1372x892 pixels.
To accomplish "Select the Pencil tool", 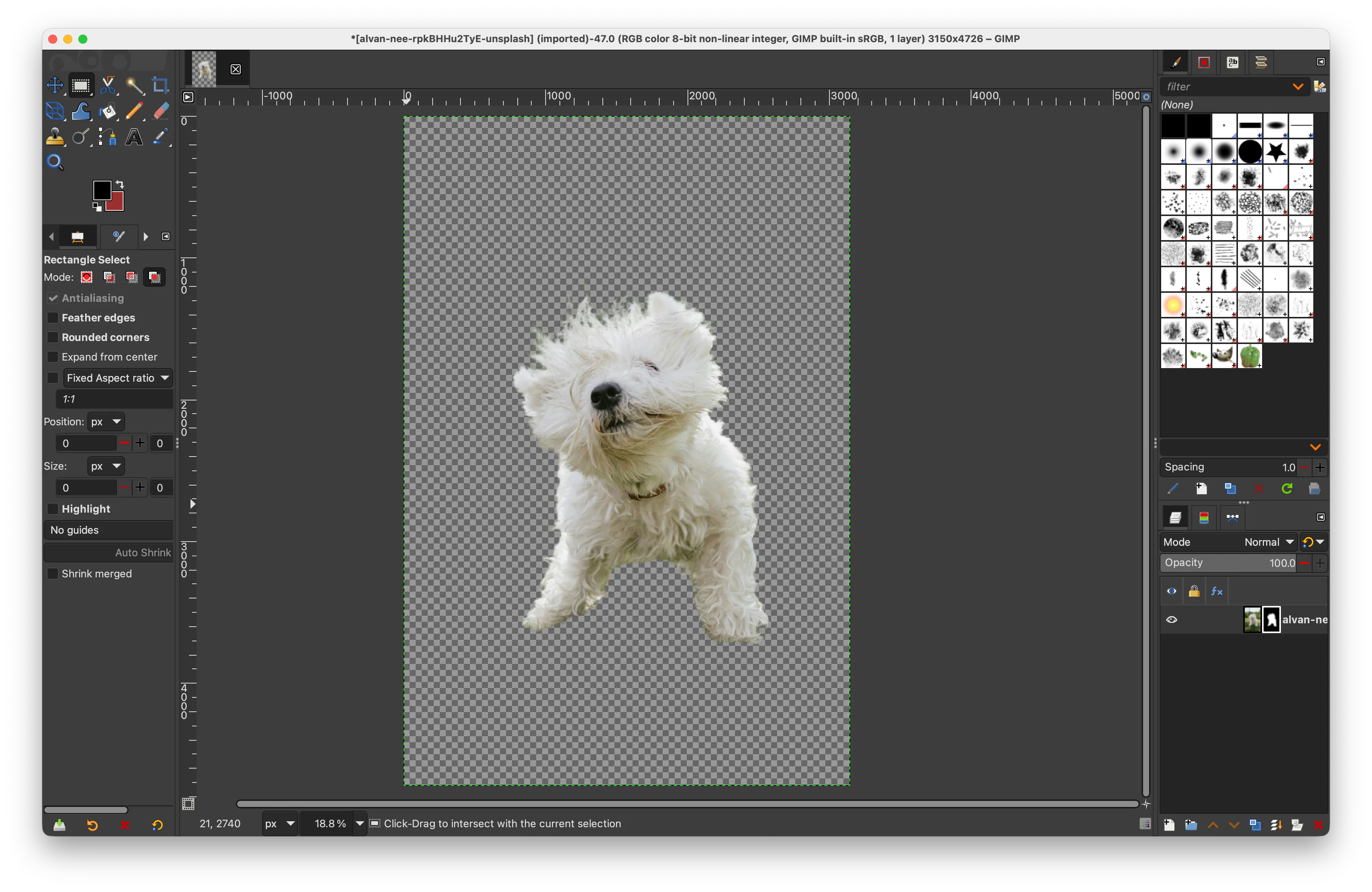I will coord(134,111).
